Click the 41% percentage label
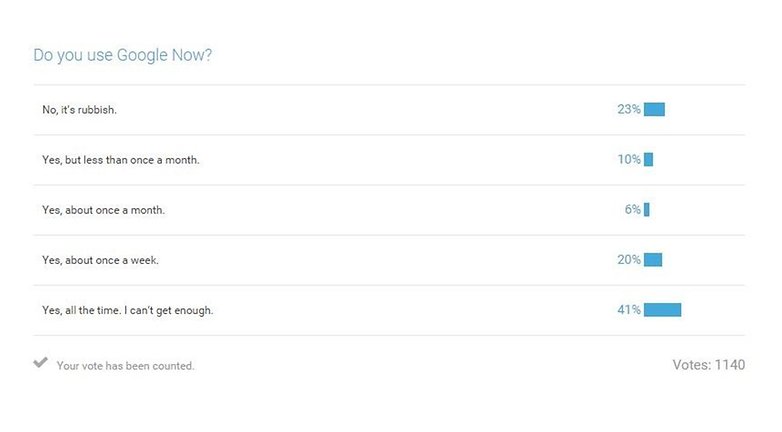782x432 pixels. (629, 310)
